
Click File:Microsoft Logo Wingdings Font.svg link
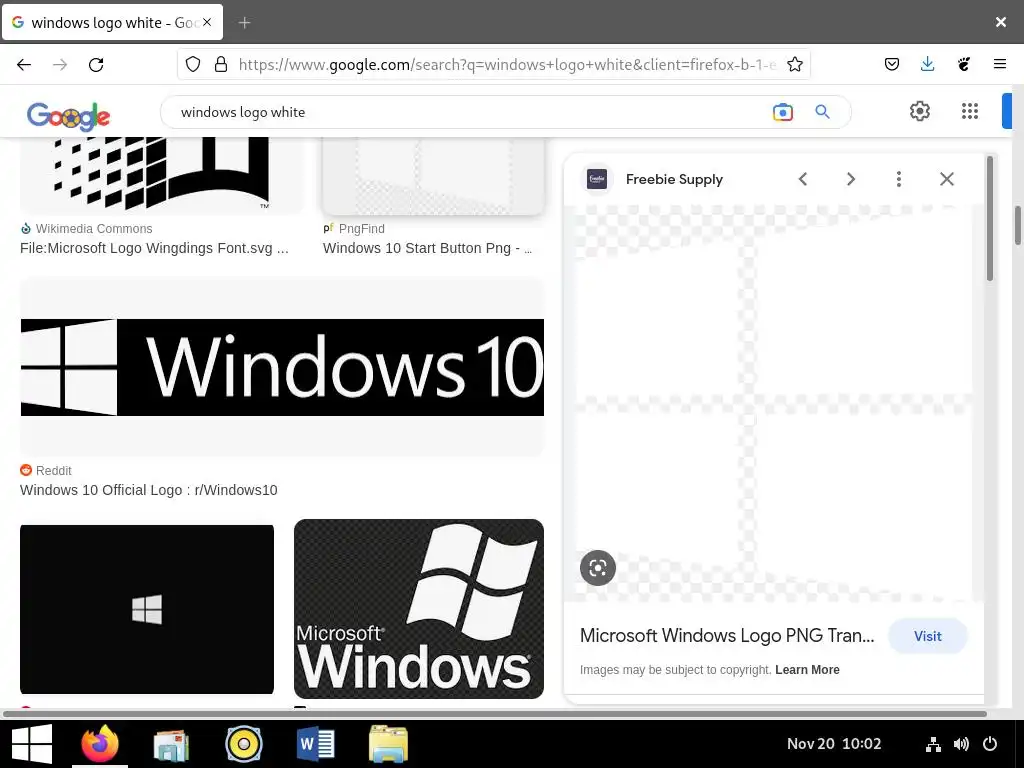click(x=154, y=248)
